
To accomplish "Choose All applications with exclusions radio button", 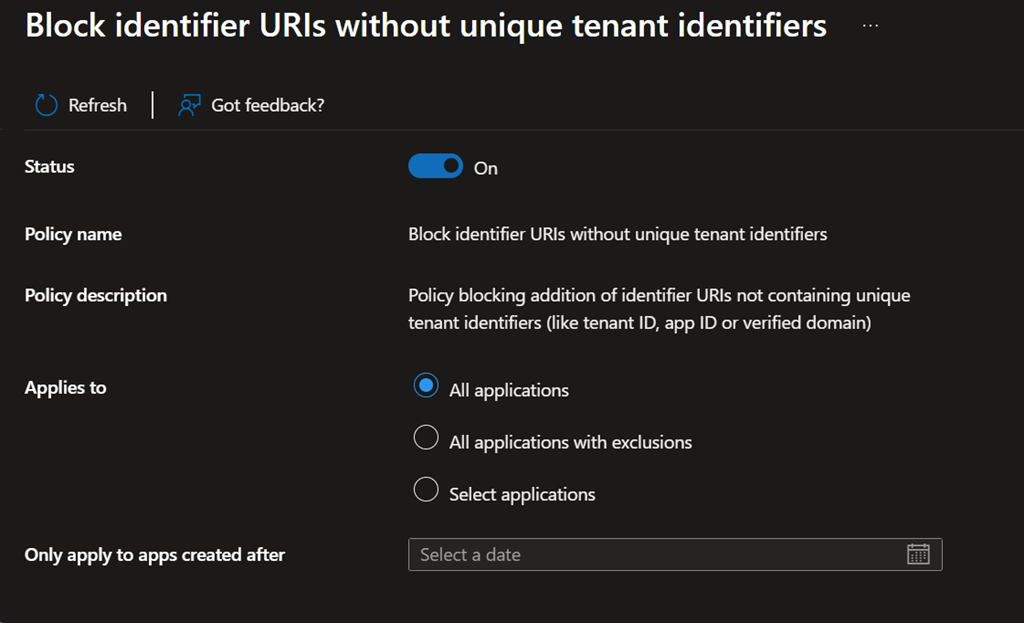I will pos(426,438).
